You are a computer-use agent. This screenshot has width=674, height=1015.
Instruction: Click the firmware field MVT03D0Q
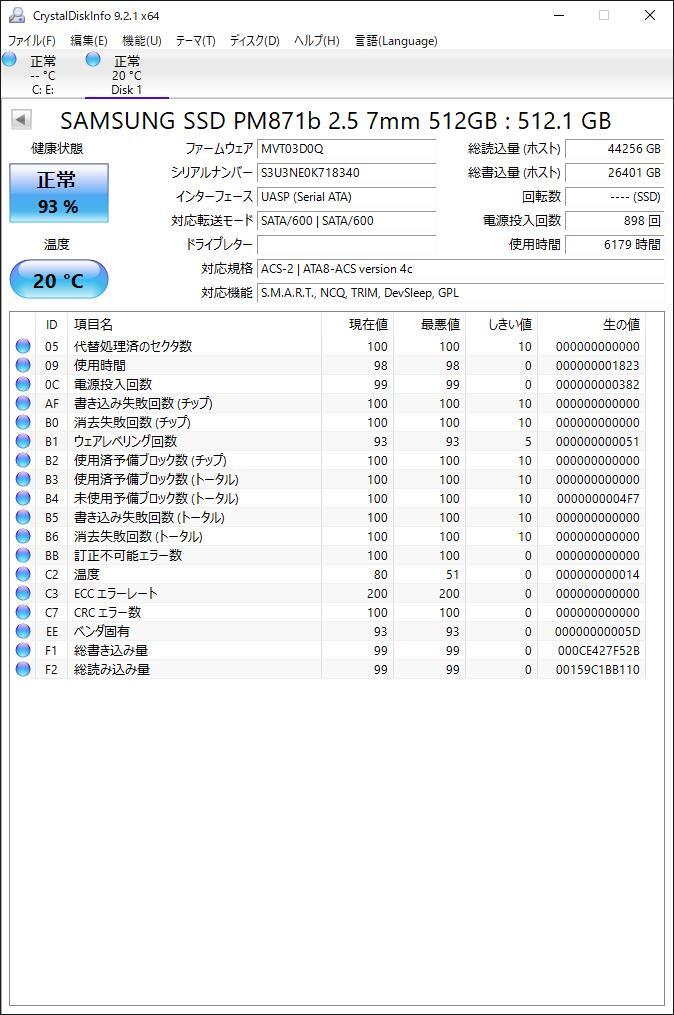click(346, 149)
